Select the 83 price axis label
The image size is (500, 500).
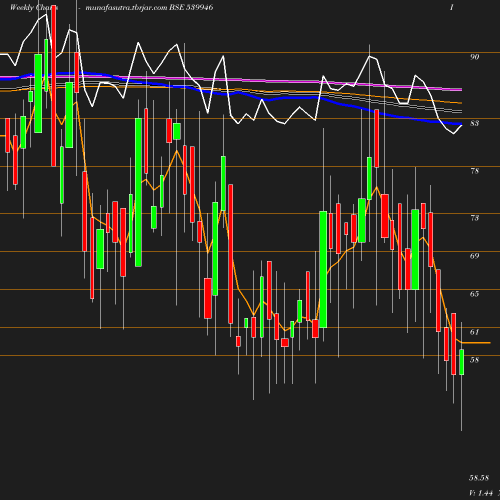point(475,123)
